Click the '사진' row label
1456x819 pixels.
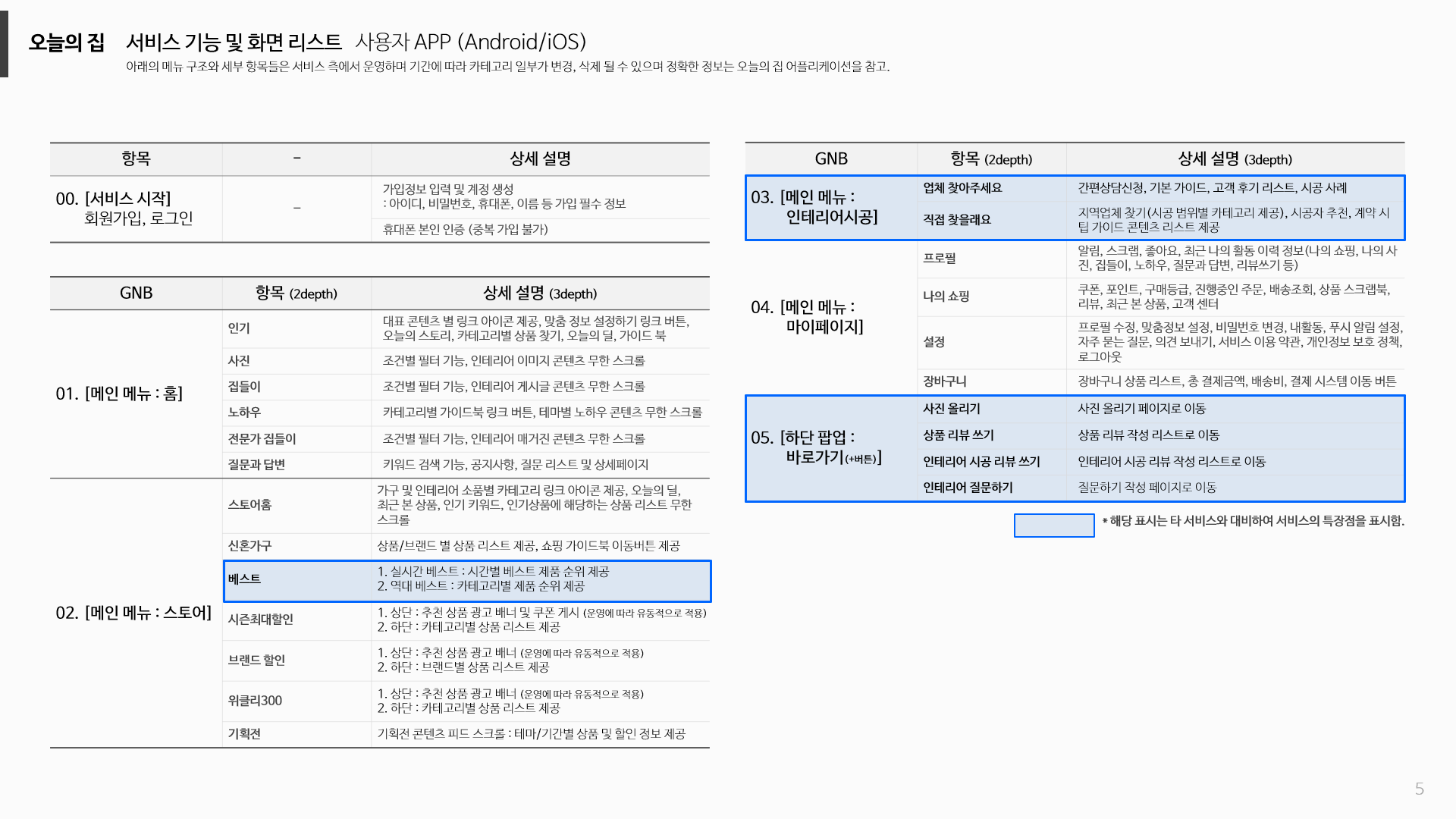click(239, 360)
